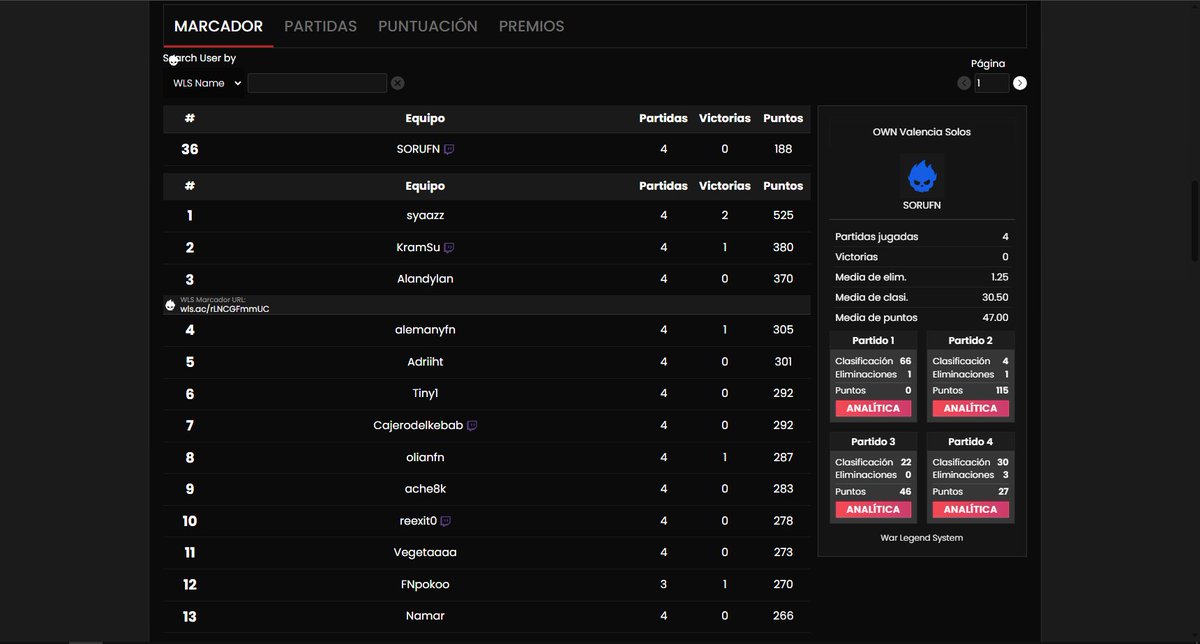Viewport: 1200px width, 644px height.
Task: Click the Media de elim. 1.25 row
Action: (x=922, y=277)
